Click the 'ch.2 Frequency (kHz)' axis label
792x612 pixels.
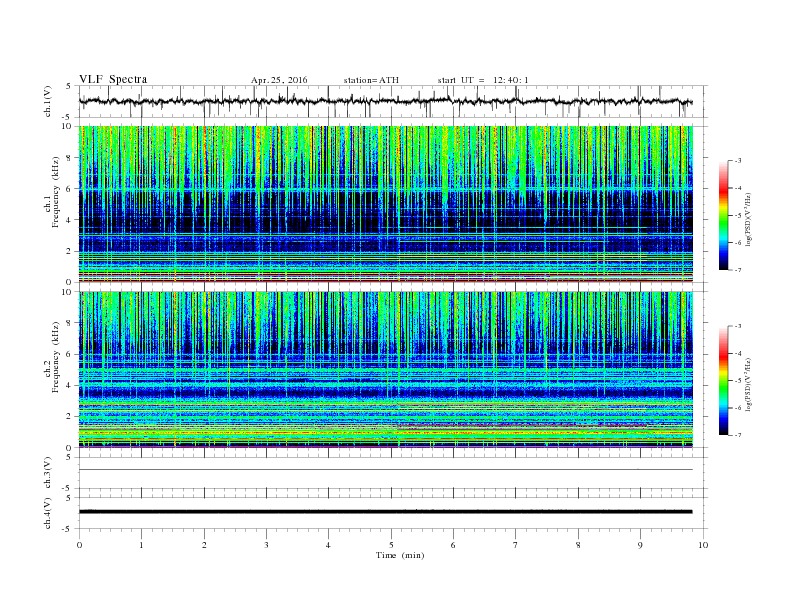pyautogui.click(x=53, y=356)
